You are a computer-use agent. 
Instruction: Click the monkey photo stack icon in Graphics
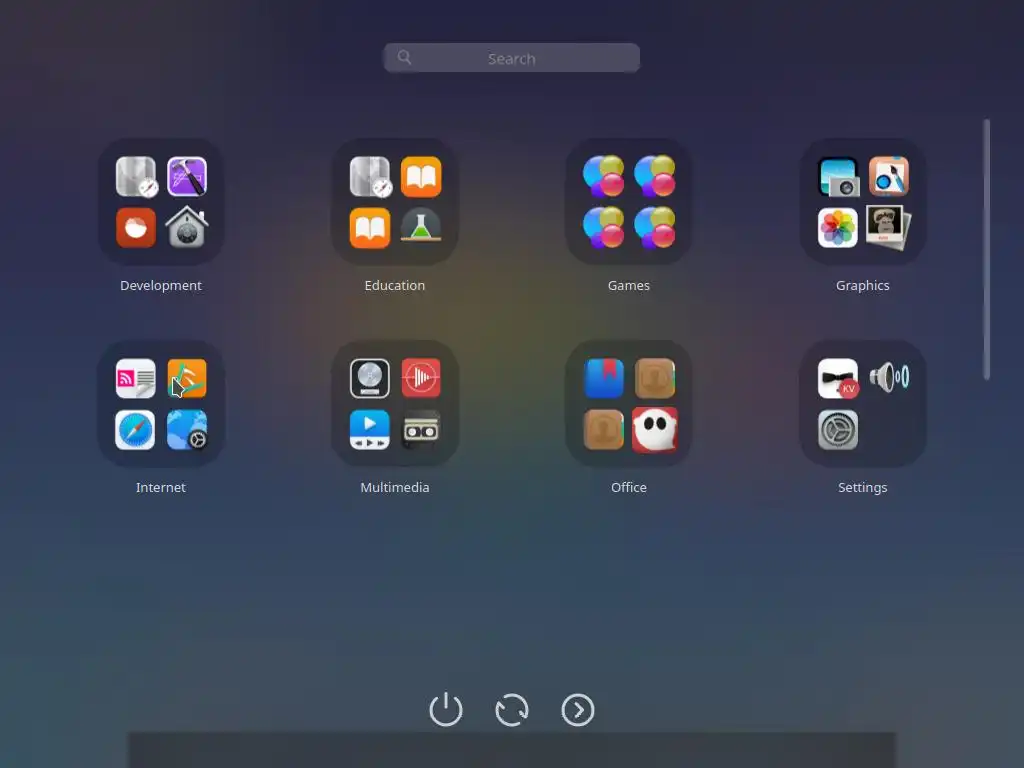click(888, 227)
